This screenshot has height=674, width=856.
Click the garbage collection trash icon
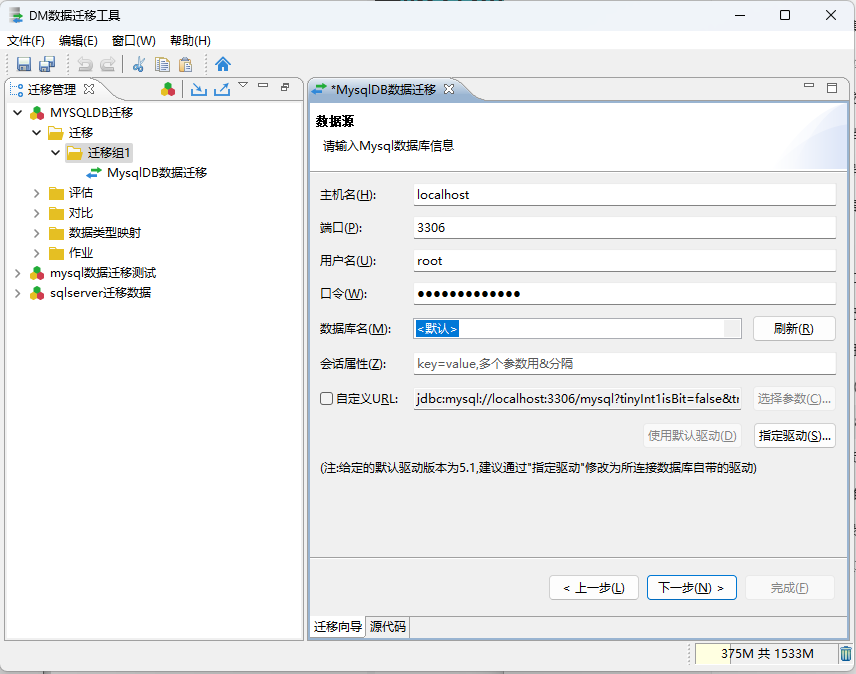(846, 653)
